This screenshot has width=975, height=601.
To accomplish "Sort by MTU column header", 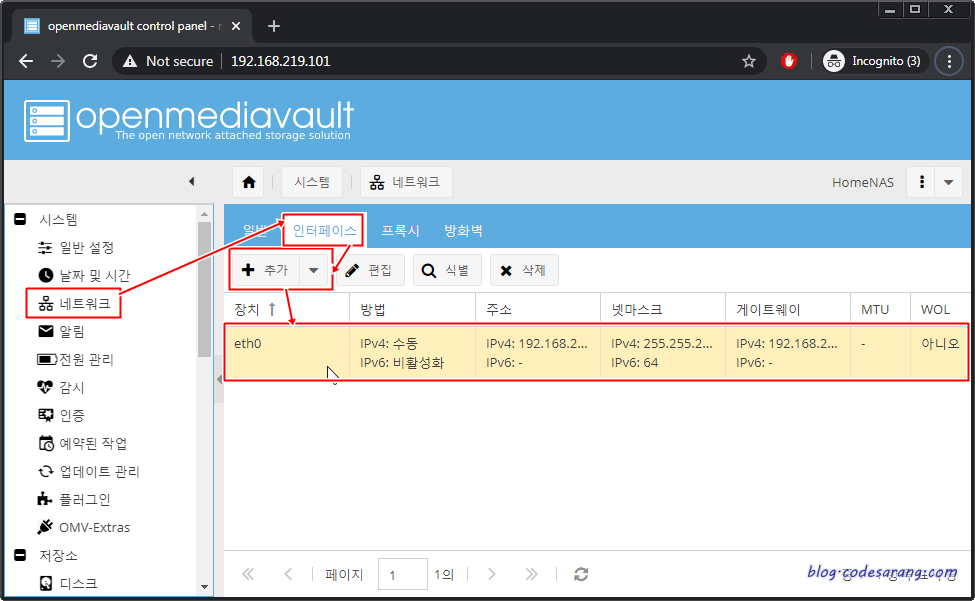I will [x=880, y=309].
